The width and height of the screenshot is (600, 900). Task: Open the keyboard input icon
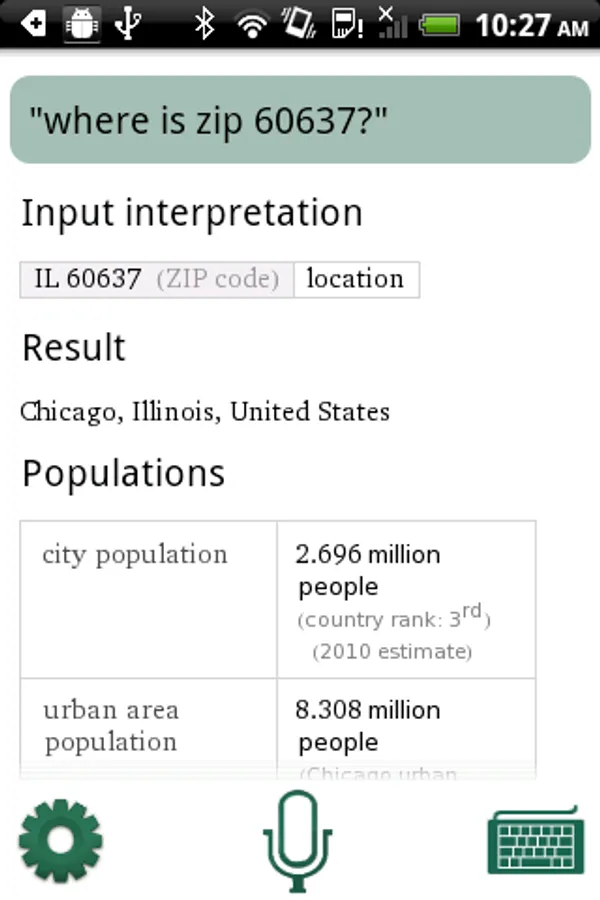coord(535,840)
